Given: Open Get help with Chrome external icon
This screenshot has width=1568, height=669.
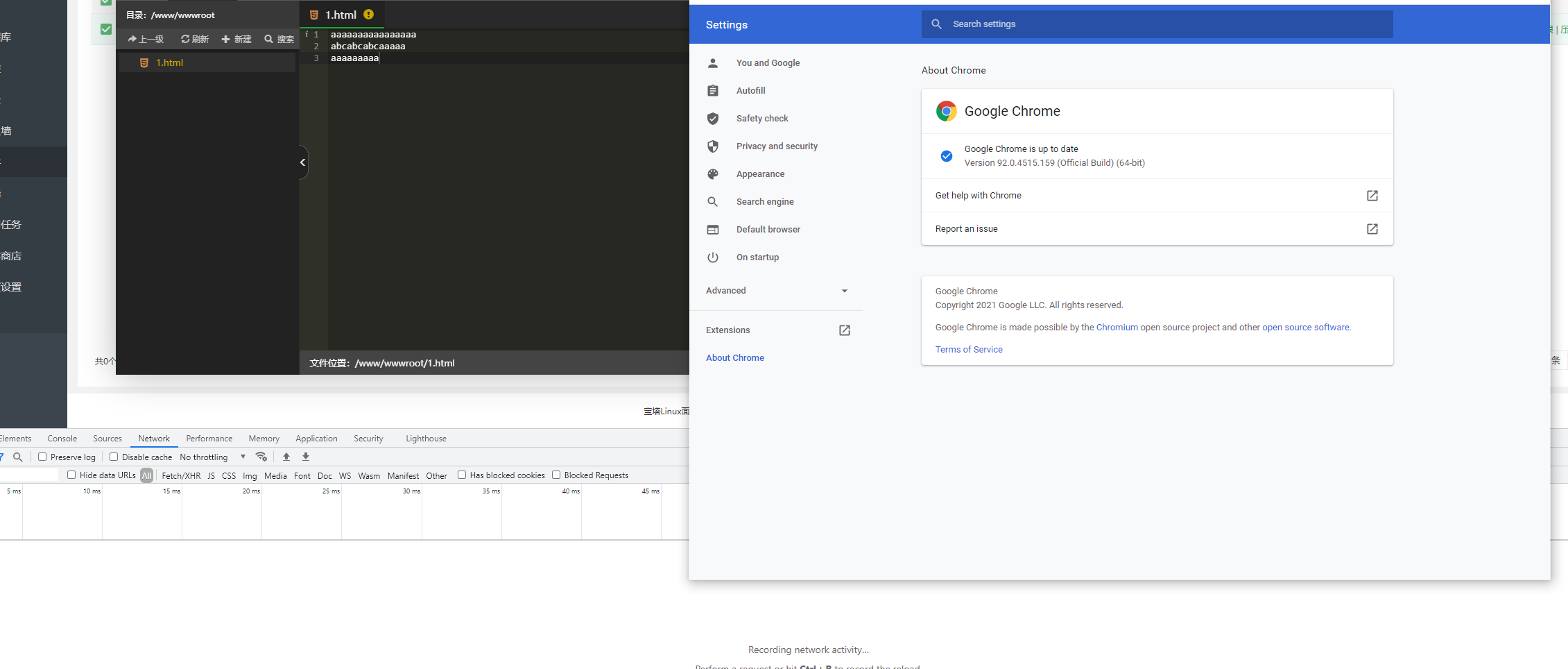Looking at the screenshot, I should pos(1372,196).
